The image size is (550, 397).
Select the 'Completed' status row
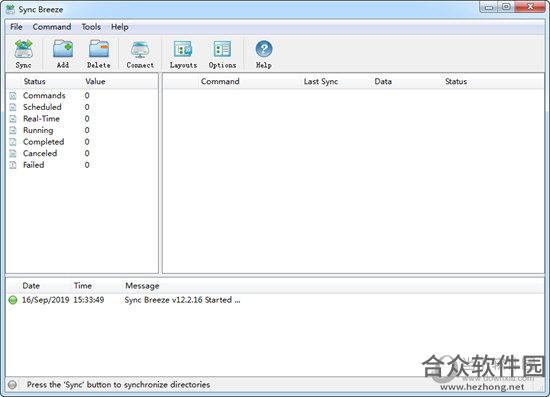coord(82,142)
